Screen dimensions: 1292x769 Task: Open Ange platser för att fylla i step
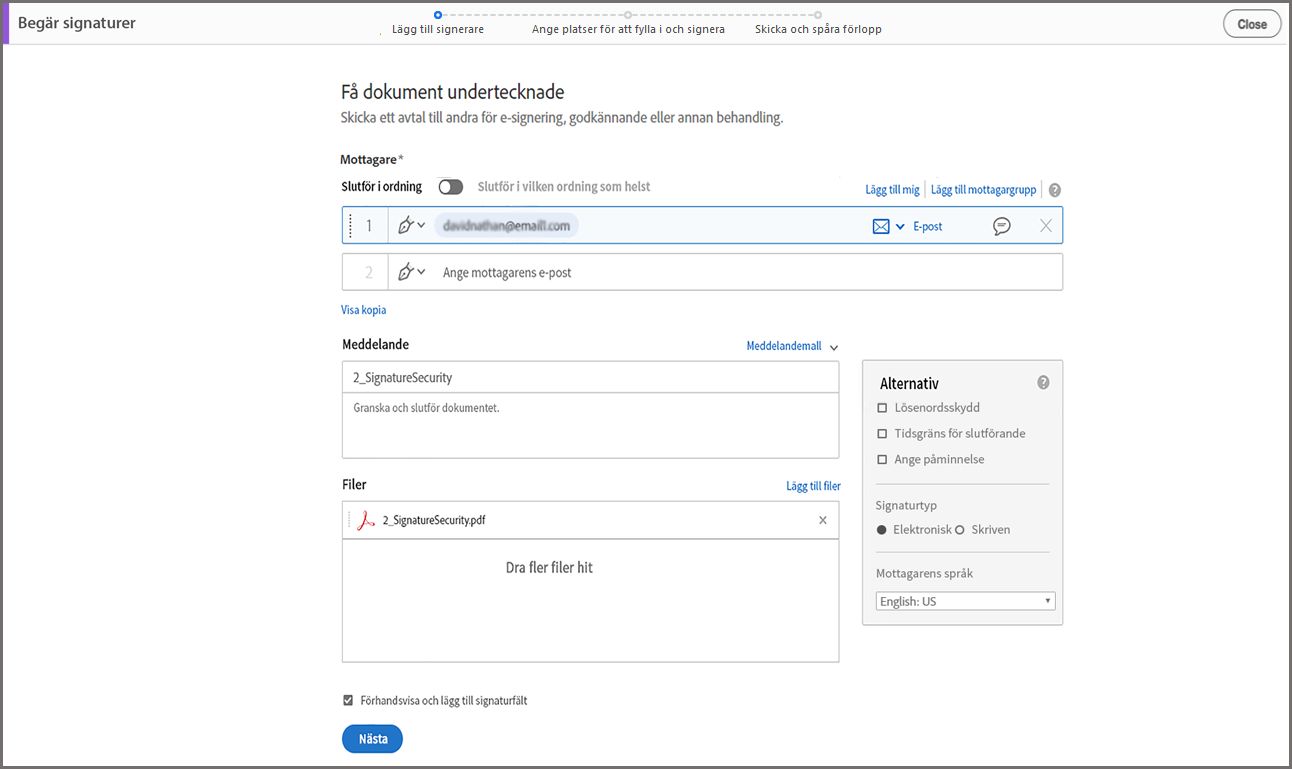click(x=629, y=29)
